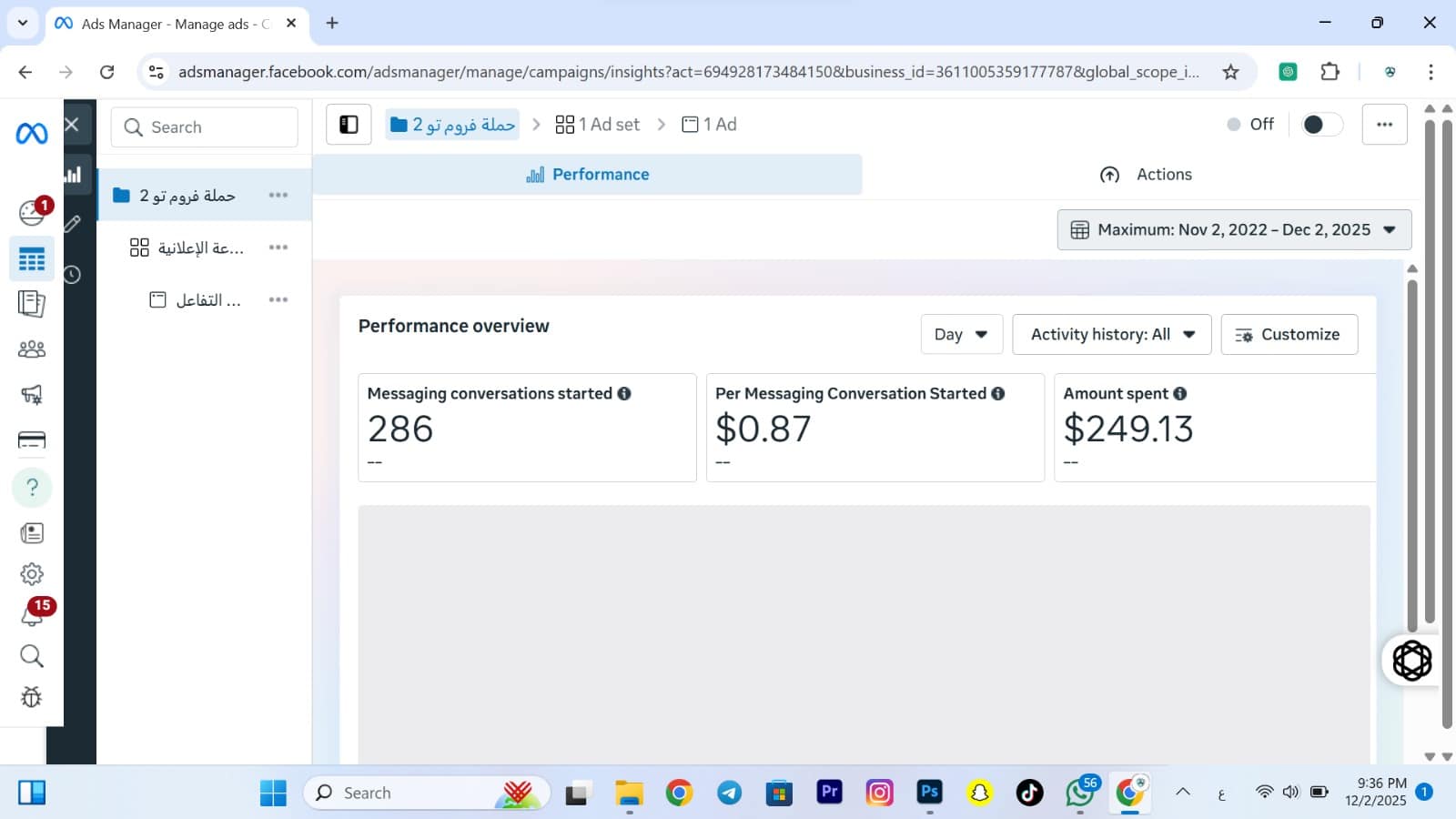Expand the Activity history: All dropdown
This screenshot has width=1456, height=819.
click(x=1111, y=335)
